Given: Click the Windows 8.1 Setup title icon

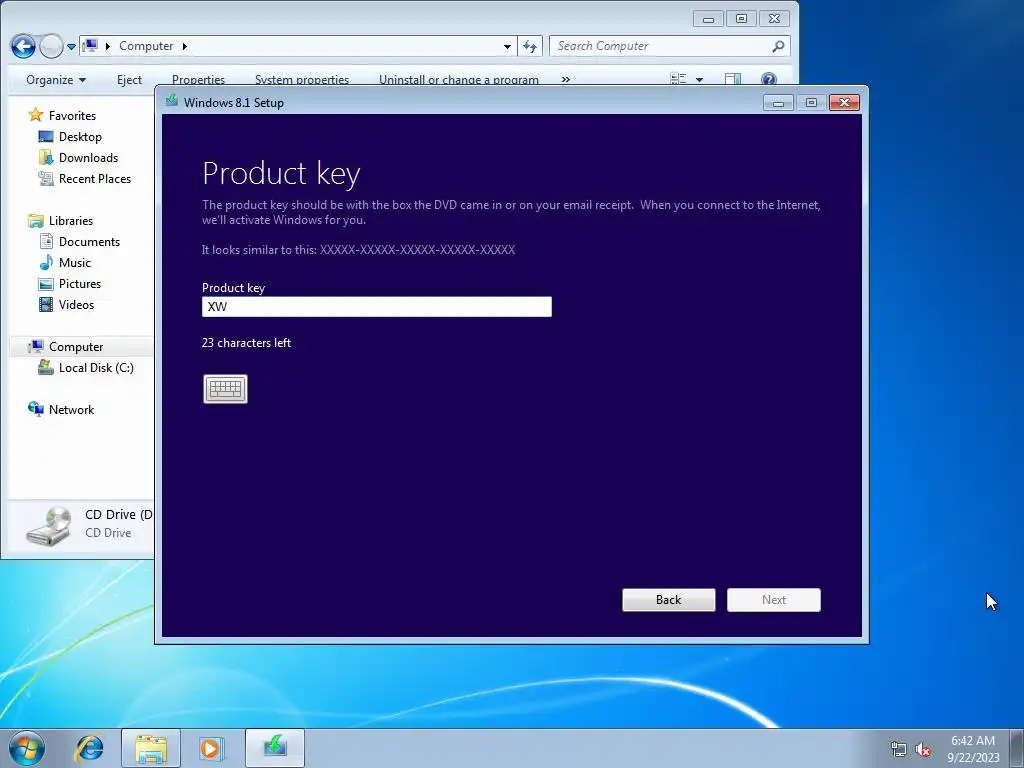Looking at the screenshot, I should pyautogui.click(x=172, y=101).
